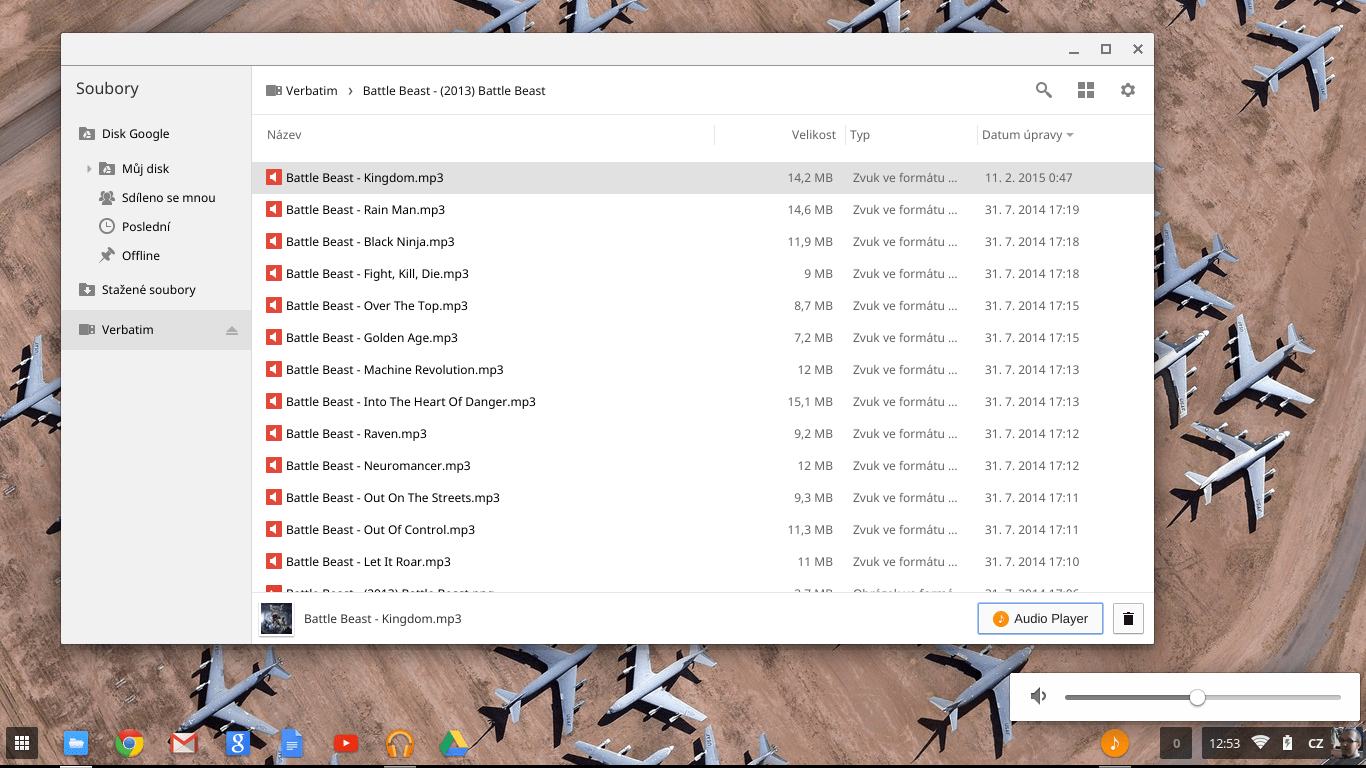Select Battle Beast - Fight, Kill, Die.mp3
1366x768 pixels.
point(702,274)
